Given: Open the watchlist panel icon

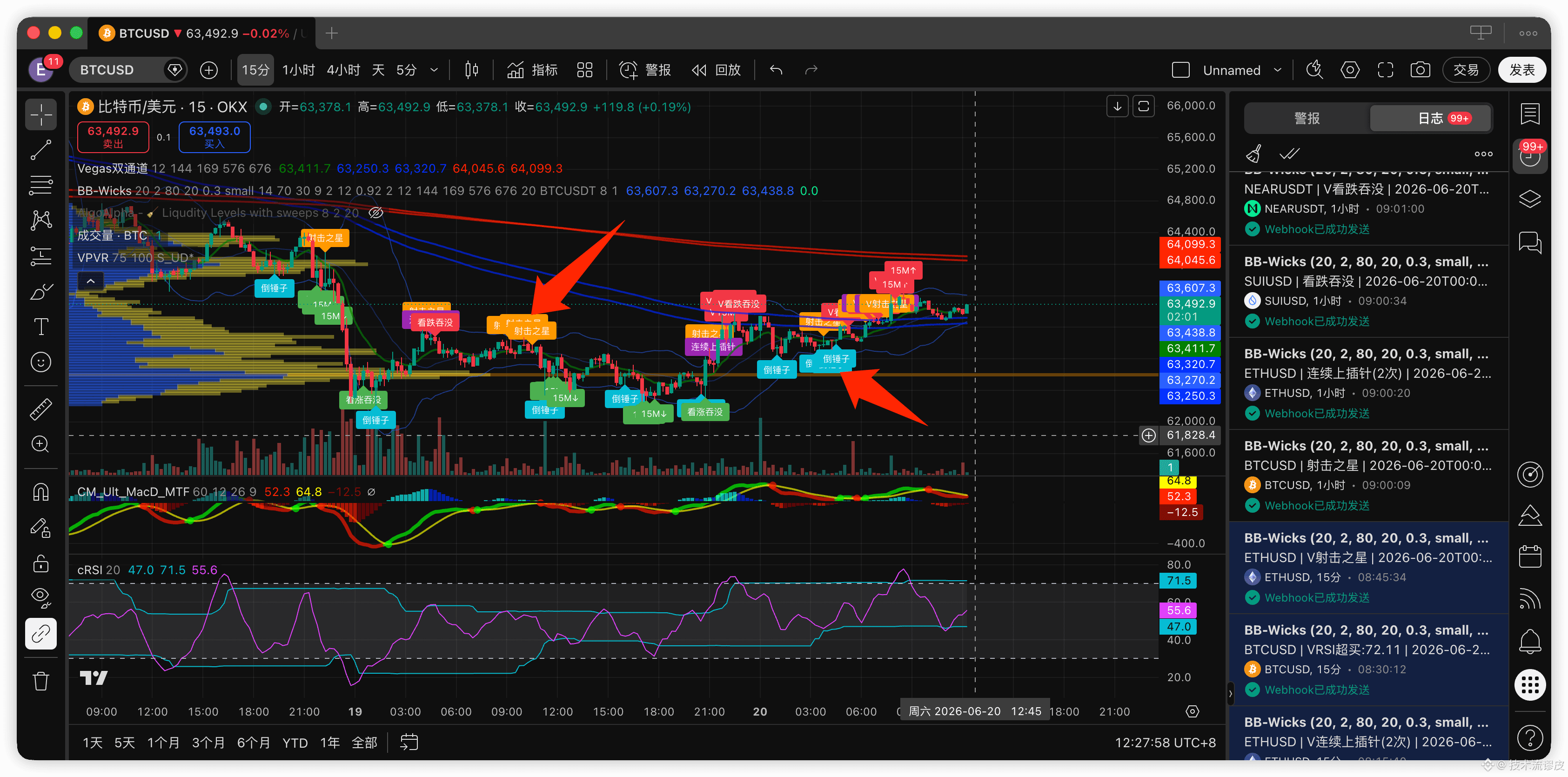Looking at the screenshot, I should (1530, 114).
